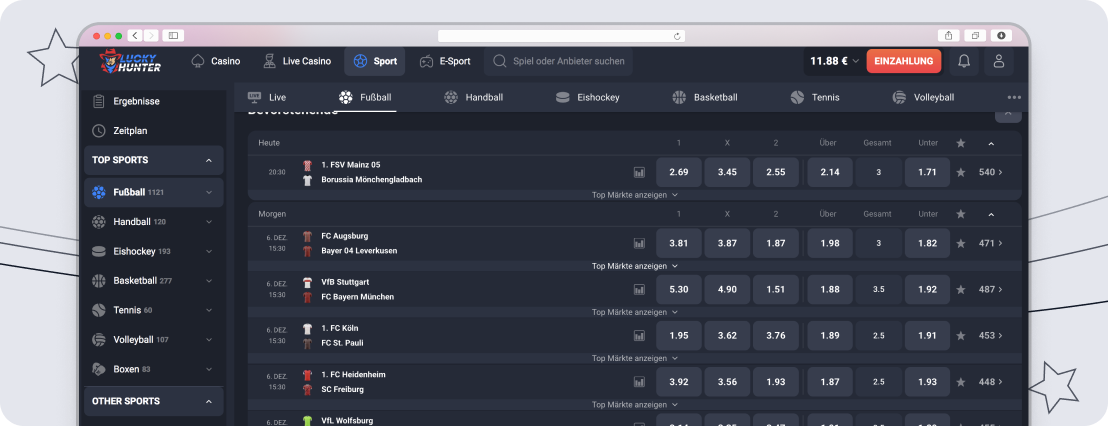
Task: Open statistics icon for Stuttgart vs Bayern München
Action: pyautogui.click(x=639, y=289)
